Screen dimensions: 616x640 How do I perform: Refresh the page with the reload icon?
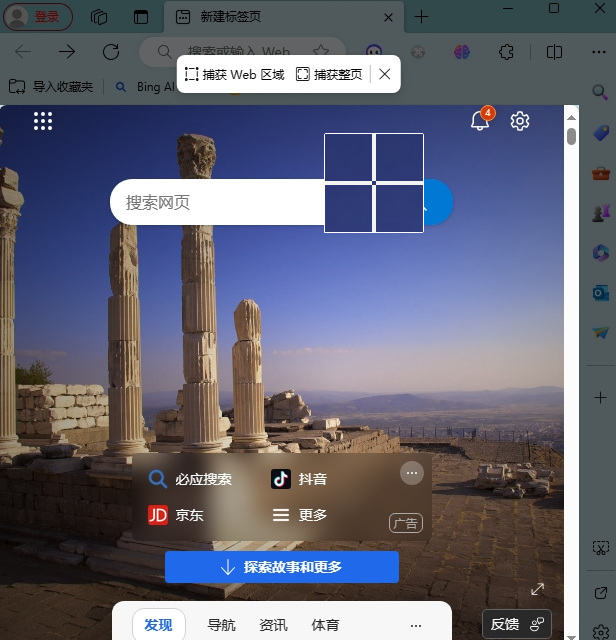coord(111,52)
